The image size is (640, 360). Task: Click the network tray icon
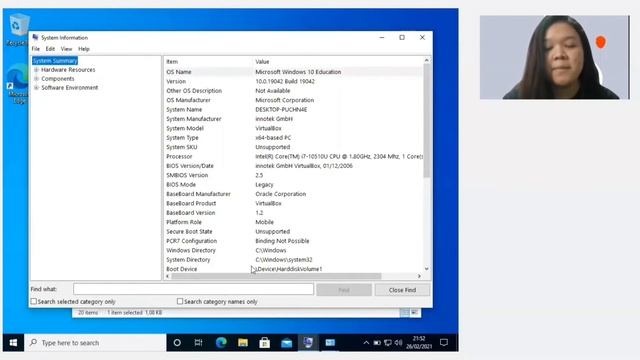(388, 343)
